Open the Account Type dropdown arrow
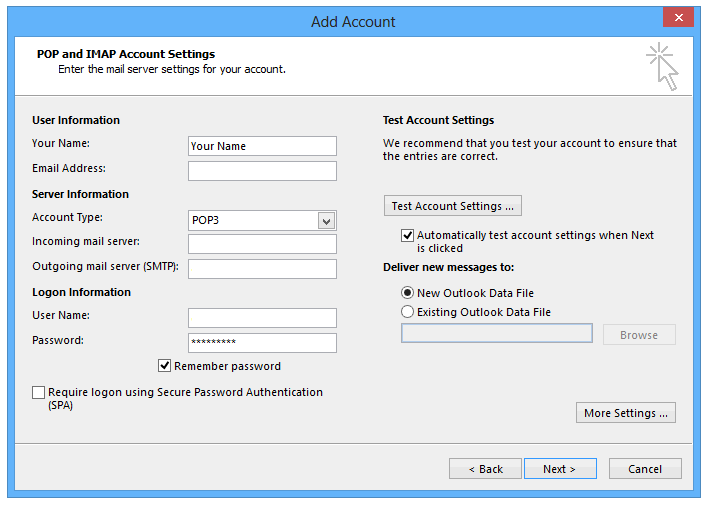707x511 pixels. [x=326, y=221]
